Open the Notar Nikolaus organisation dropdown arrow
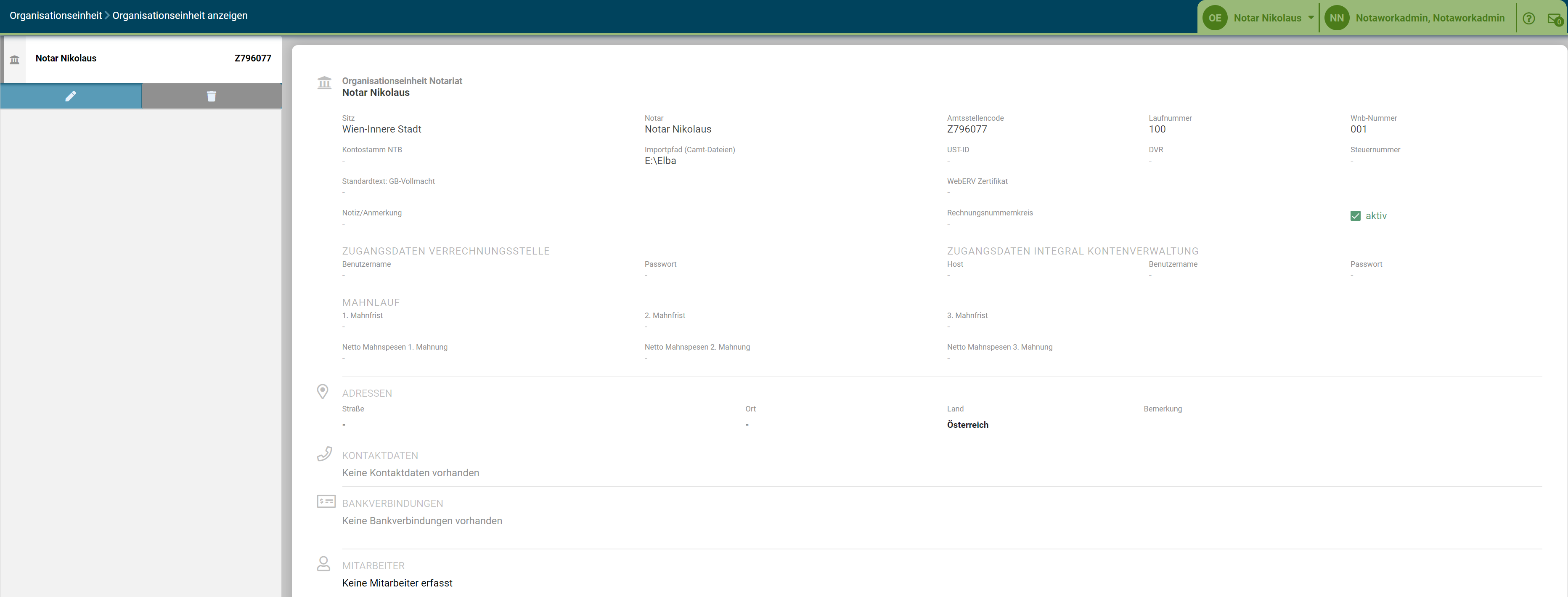 [x=1311, y=18]
